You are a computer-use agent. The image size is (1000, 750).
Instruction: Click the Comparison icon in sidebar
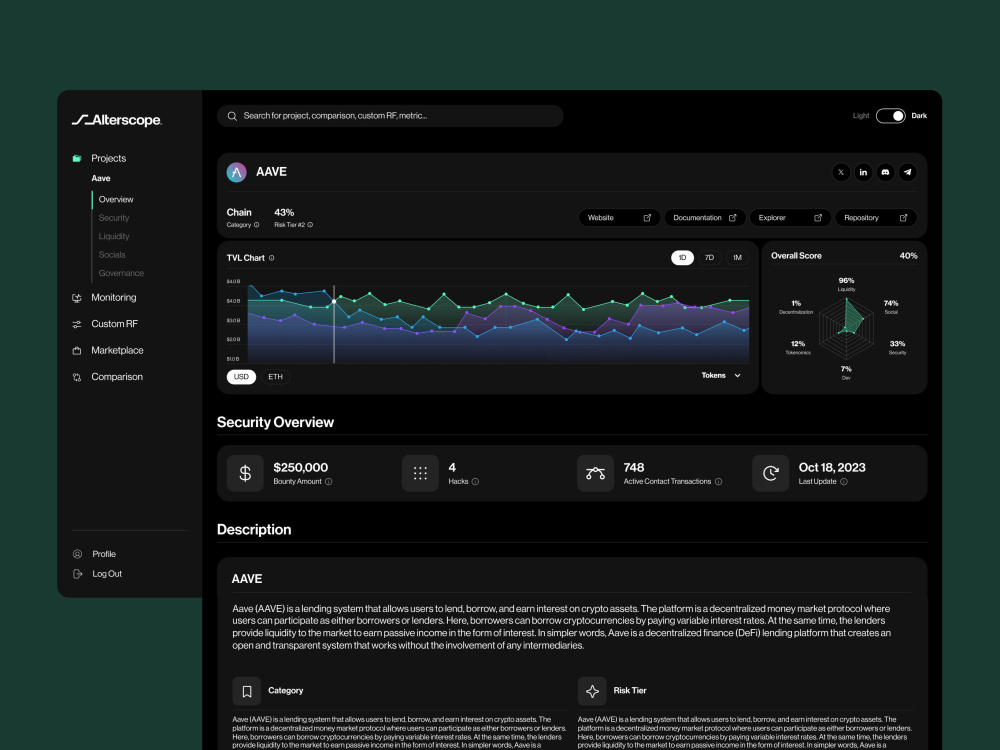pyautogui.click(x=77, y=377)
